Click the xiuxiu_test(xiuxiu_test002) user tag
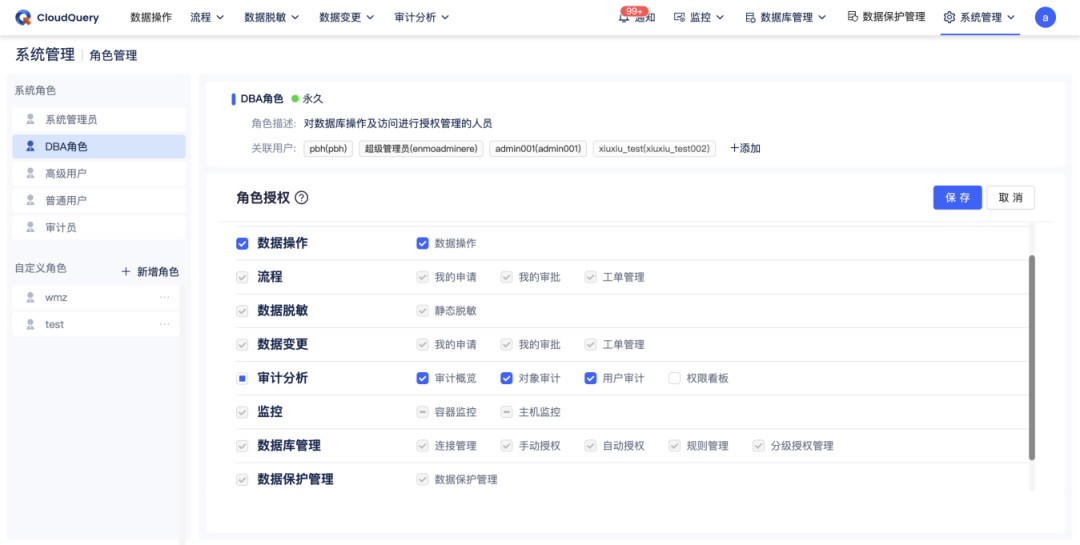The width and height of the screenshot is (1080, 545). point(654,148)
